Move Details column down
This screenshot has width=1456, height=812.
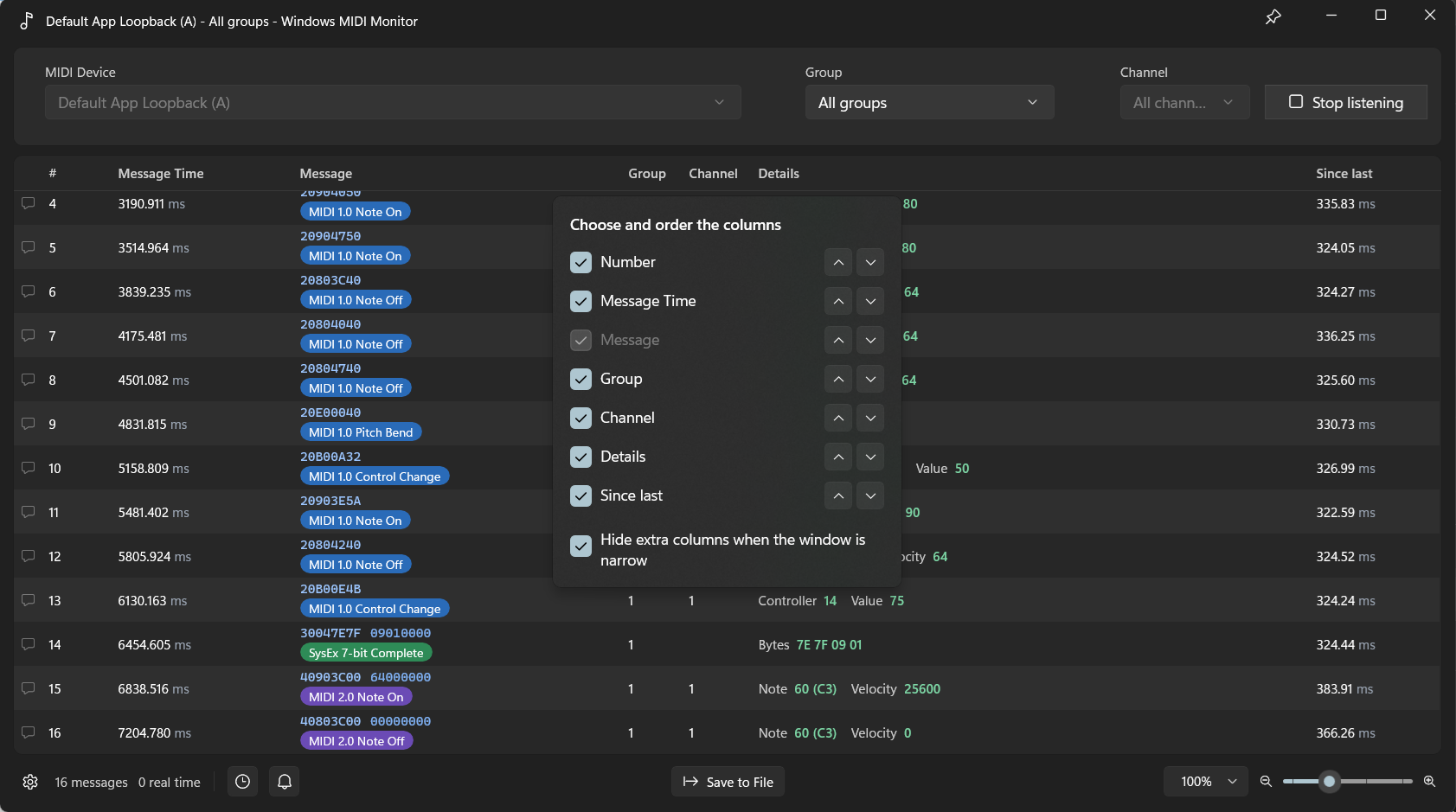coord(870,457)
